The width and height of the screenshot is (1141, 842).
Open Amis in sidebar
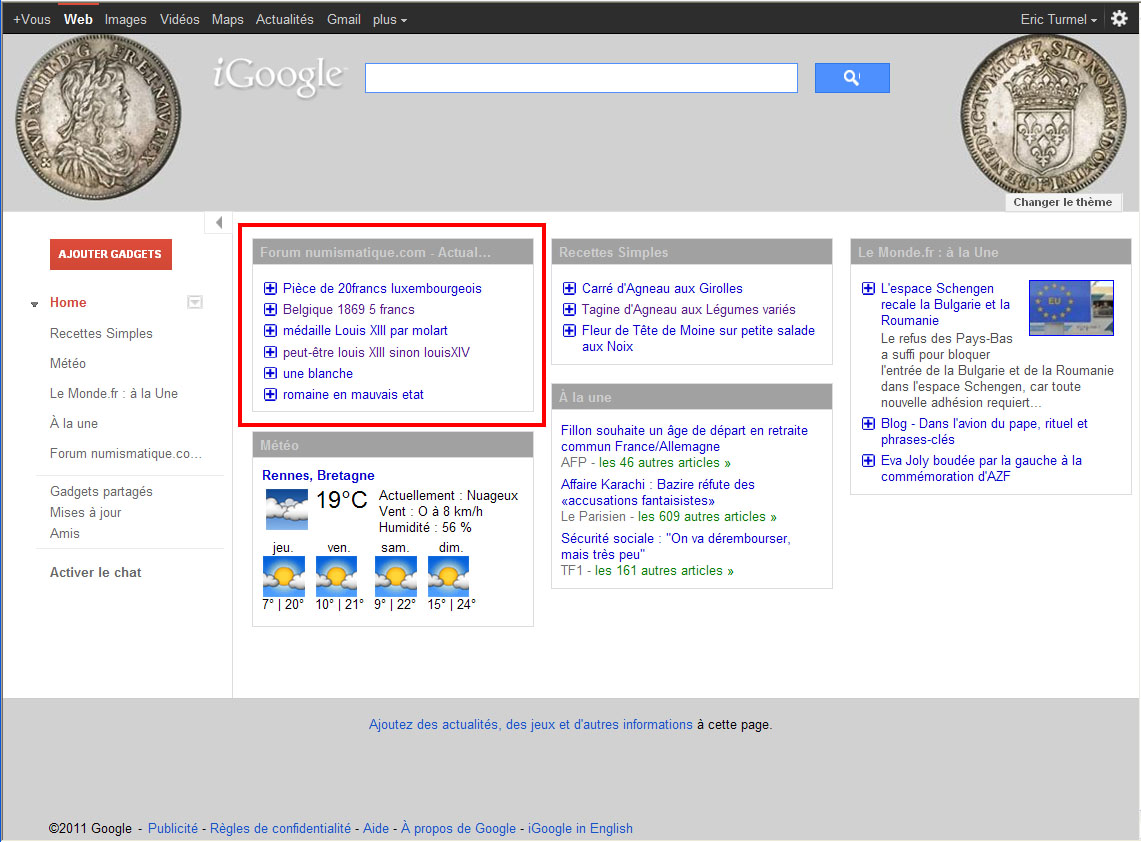pos(65,533)
